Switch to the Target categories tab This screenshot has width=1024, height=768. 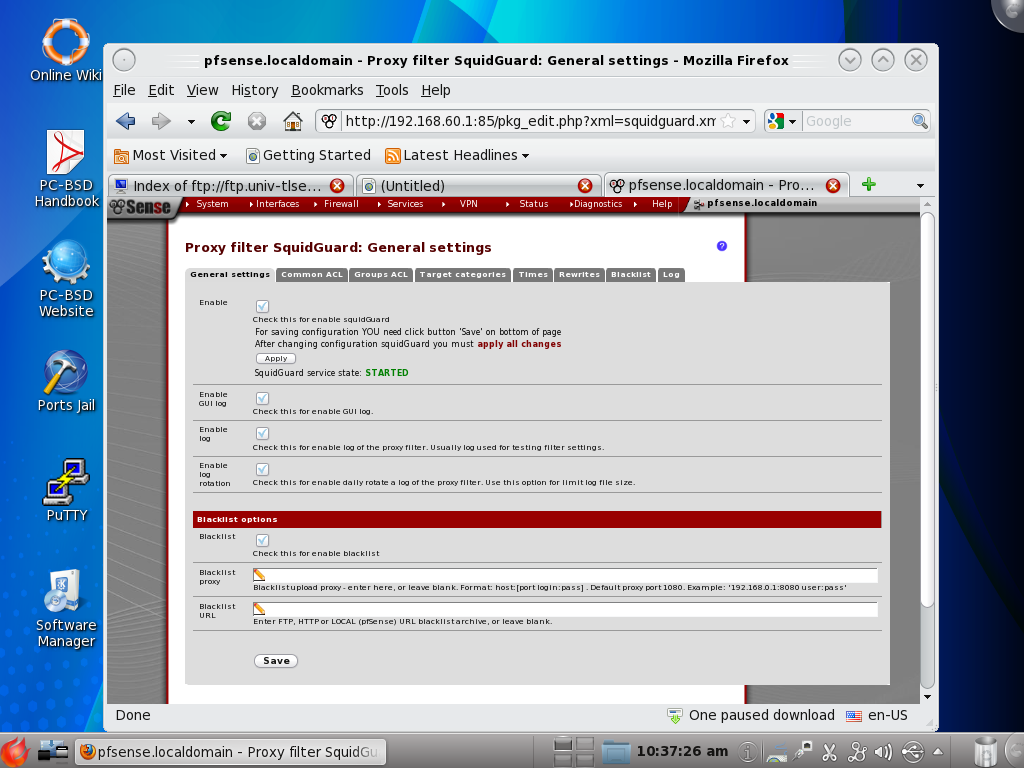(x=462, y=275)
